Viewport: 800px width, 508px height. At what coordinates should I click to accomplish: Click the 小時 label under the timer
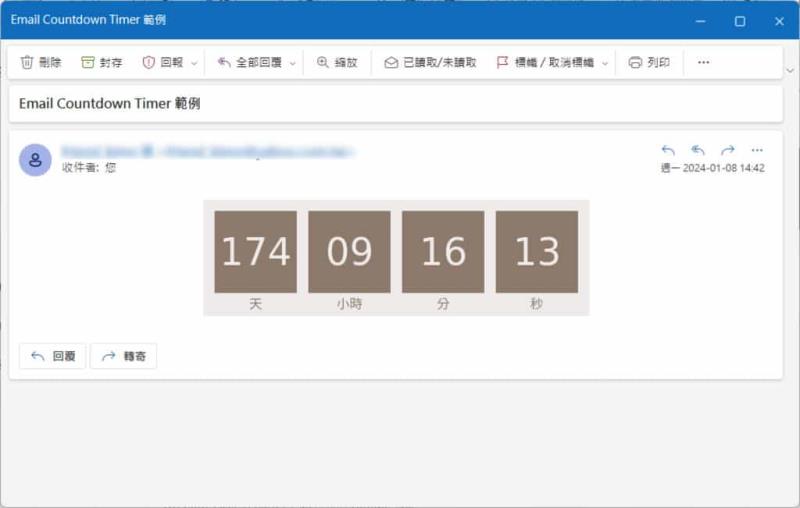(349, 304)
